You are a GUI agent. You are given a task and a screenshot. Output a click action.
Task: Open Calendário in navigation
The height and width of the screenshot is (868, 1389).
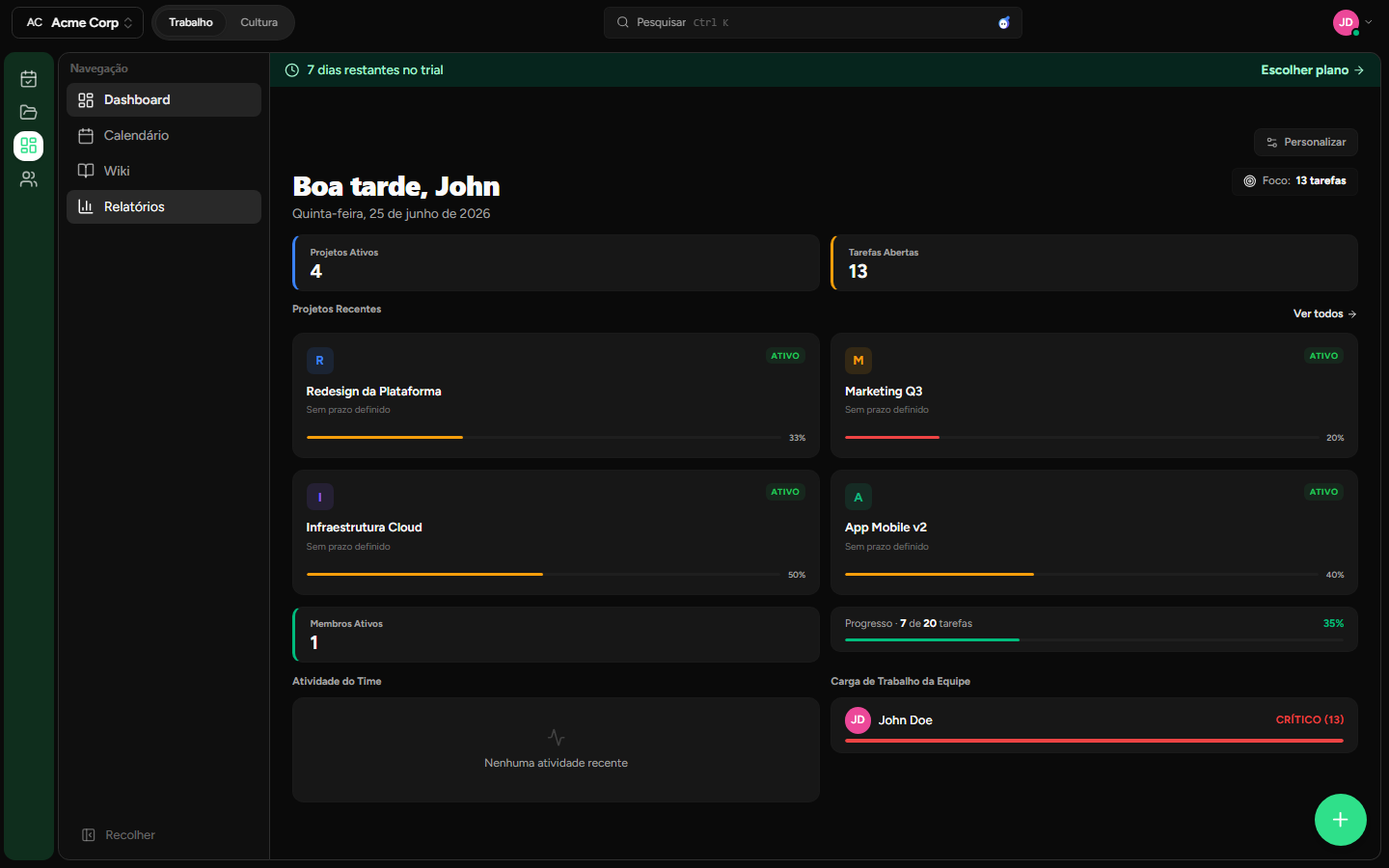[x=164, y=136]
